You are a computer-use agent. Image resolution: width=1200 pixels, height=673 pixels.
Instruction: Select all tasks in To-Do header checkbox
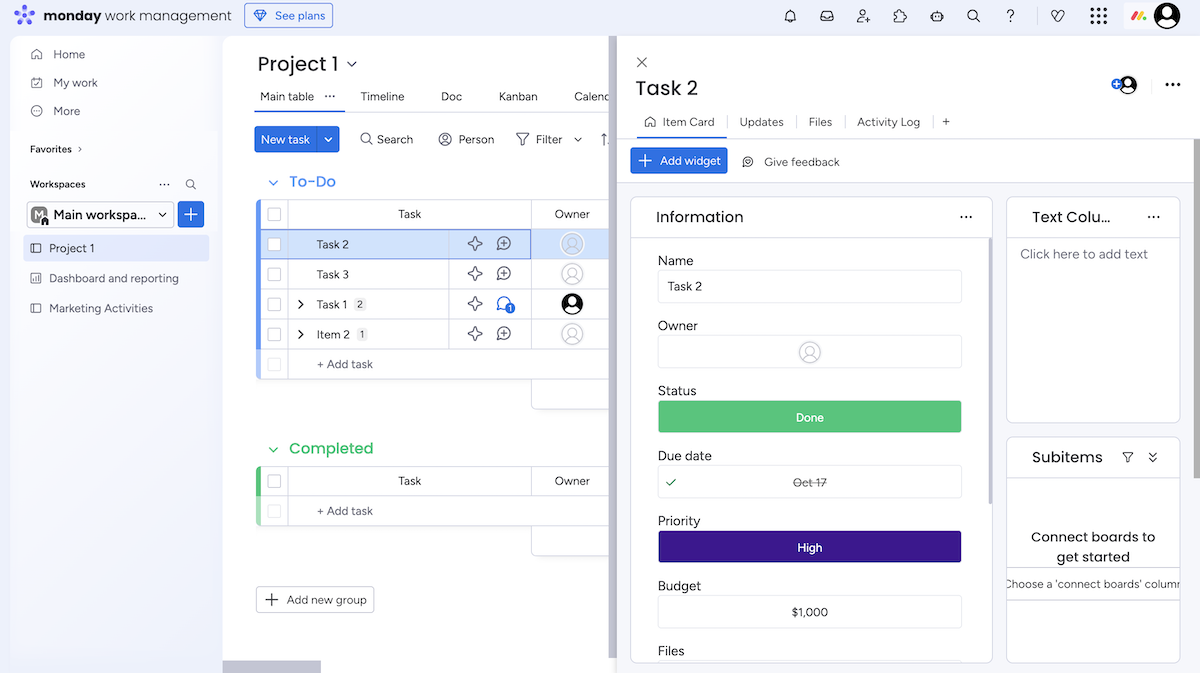pos(274,214)
